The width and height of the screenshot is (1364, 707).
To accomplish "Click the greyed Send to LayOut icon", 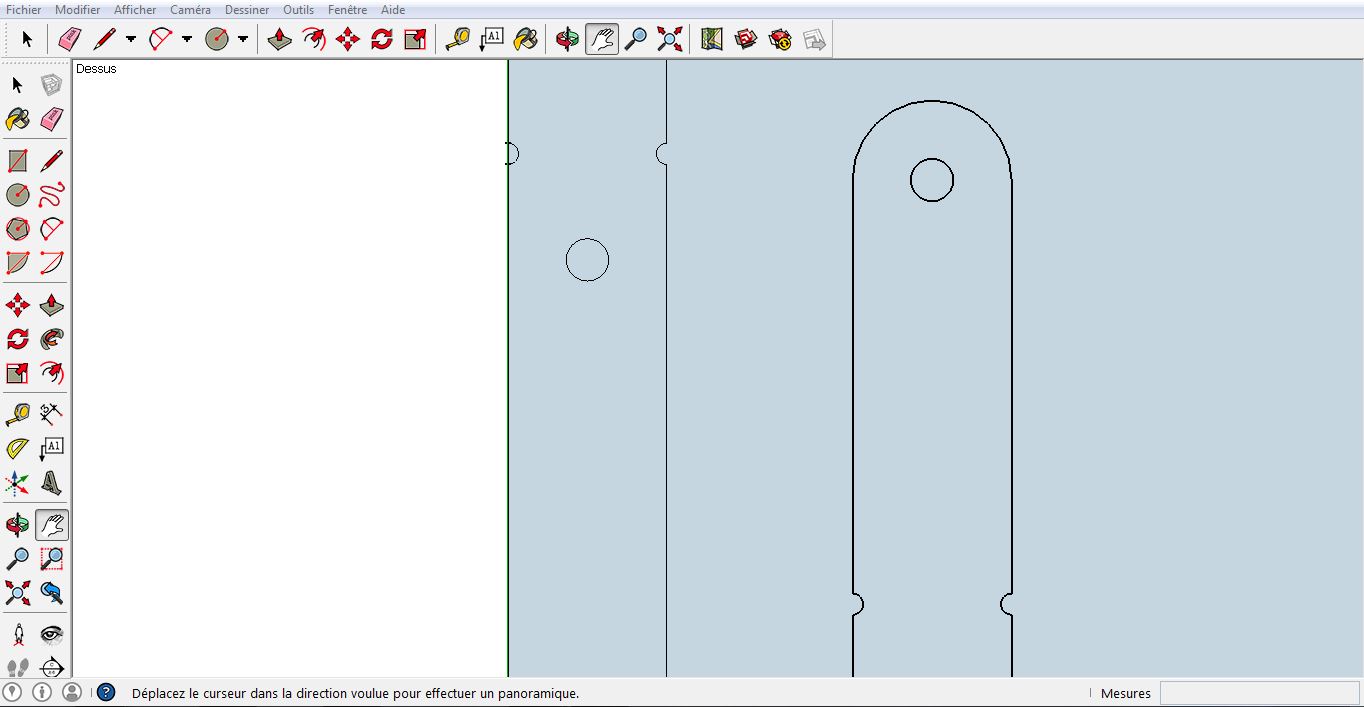I will (x=814, y=40).
